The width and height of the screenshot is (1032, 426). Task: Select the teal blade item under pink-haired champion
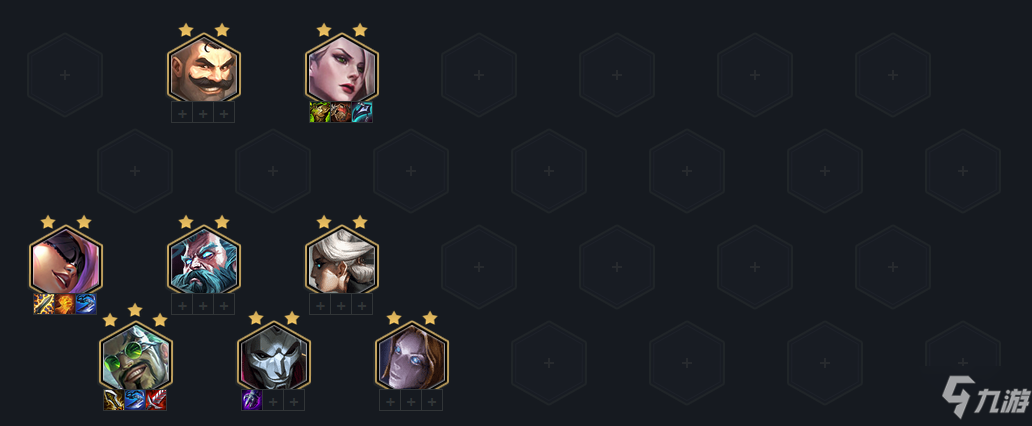coord(362,112)
